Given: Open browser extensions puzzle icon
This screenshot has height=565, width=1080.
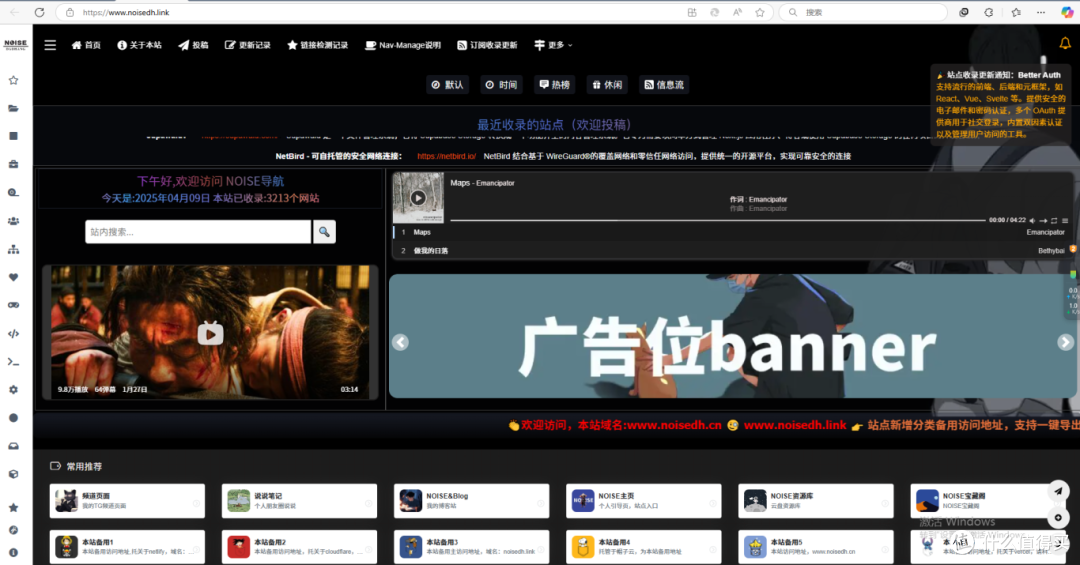Looking at the screenshot, I should 988,12.
